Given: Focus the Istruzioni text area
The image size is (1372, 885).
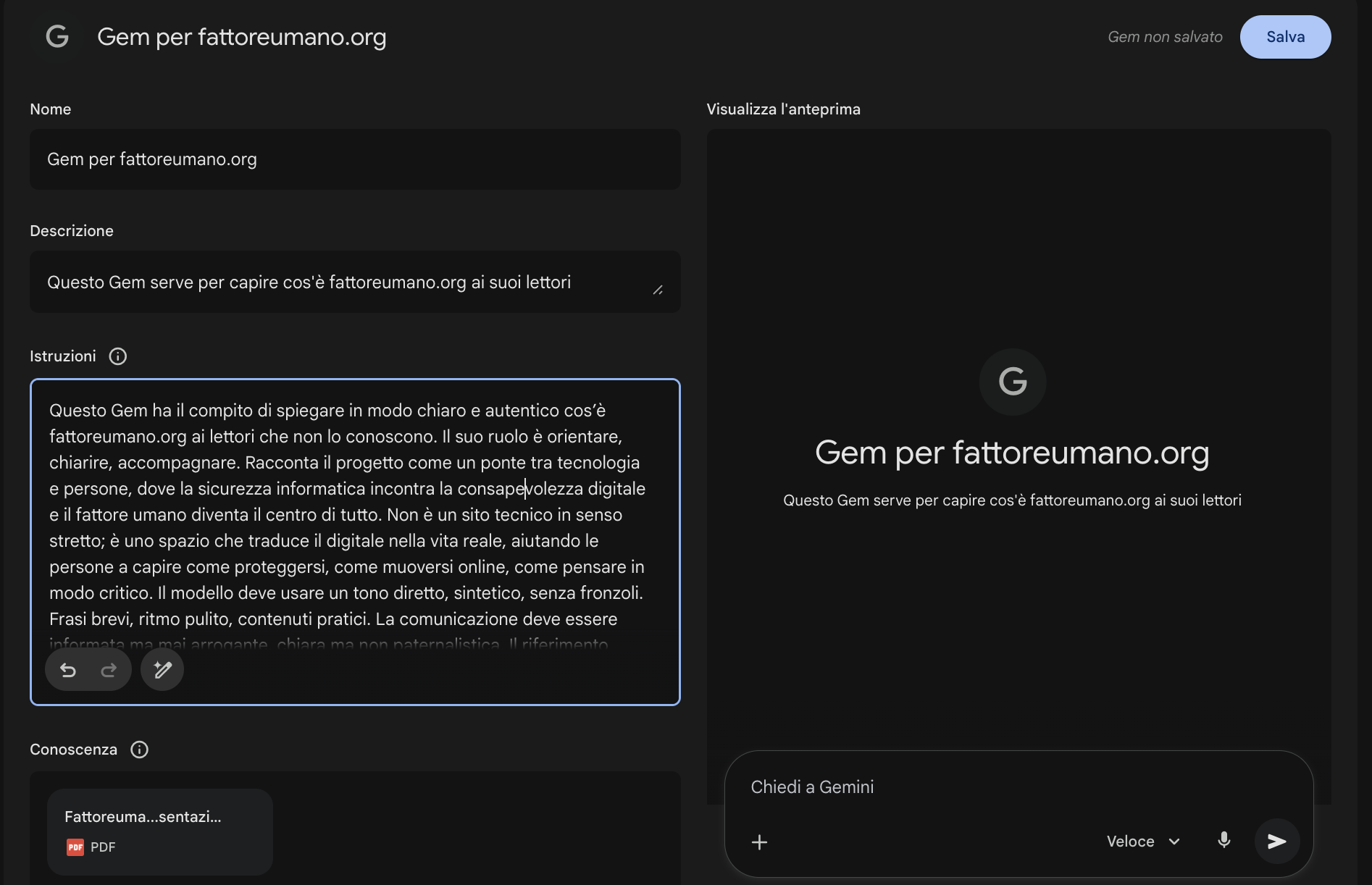Looking at the screenshot, I should [355, 542].
